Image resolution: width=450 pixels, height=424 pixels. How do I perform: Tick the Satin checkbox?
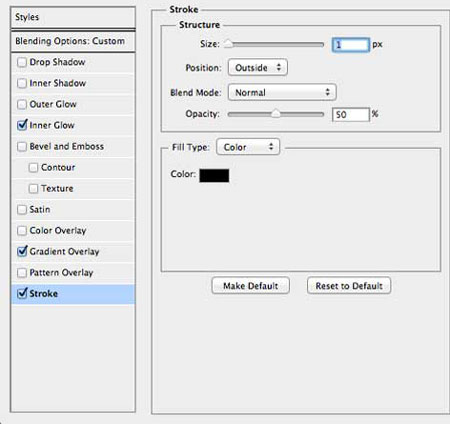22,209
